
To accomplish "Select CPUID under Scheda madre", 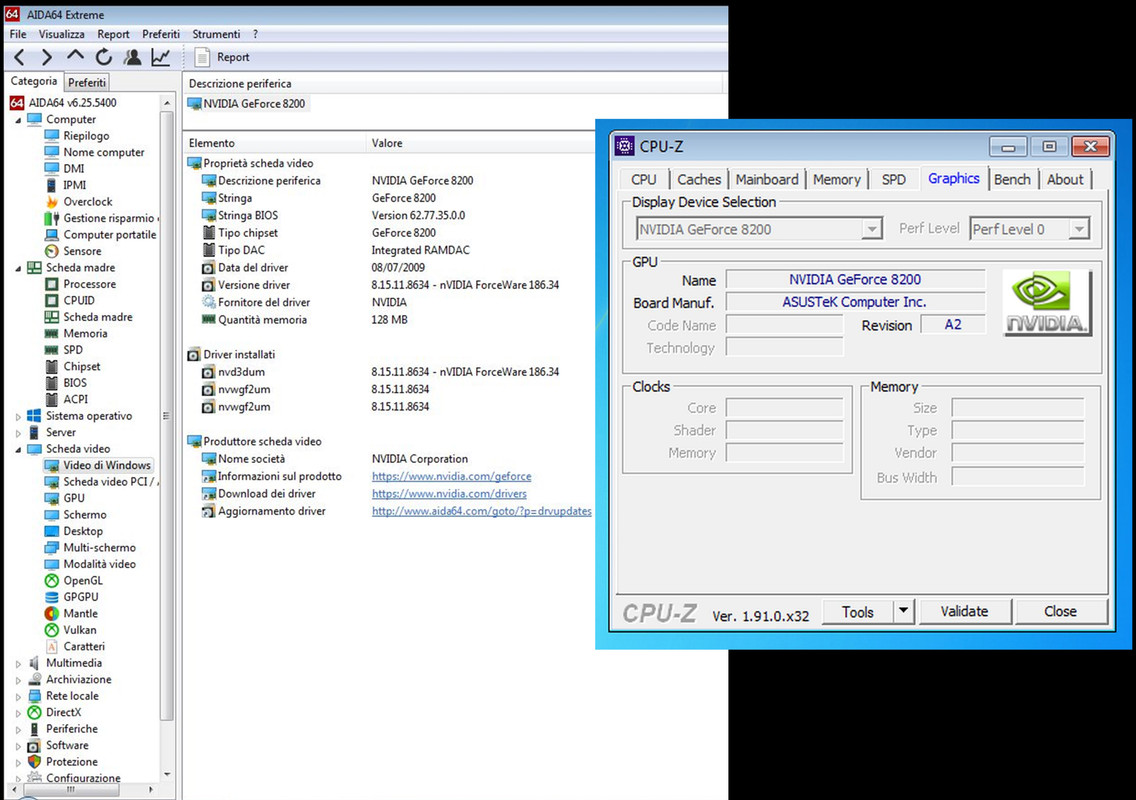I will click(x=79, y=300).
